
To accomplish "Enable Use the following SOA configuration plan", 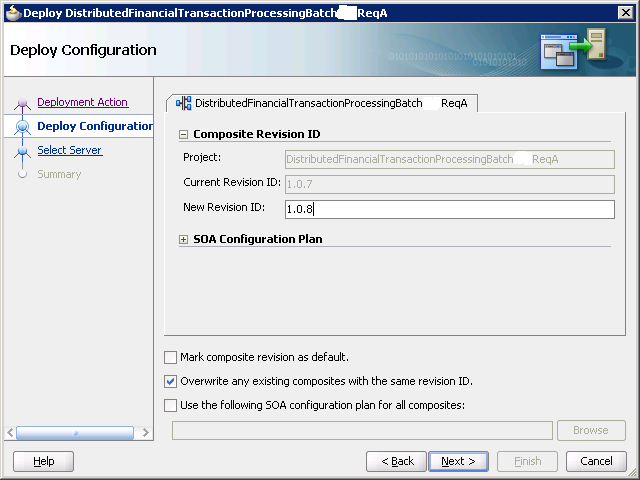I will pos(170,405).
